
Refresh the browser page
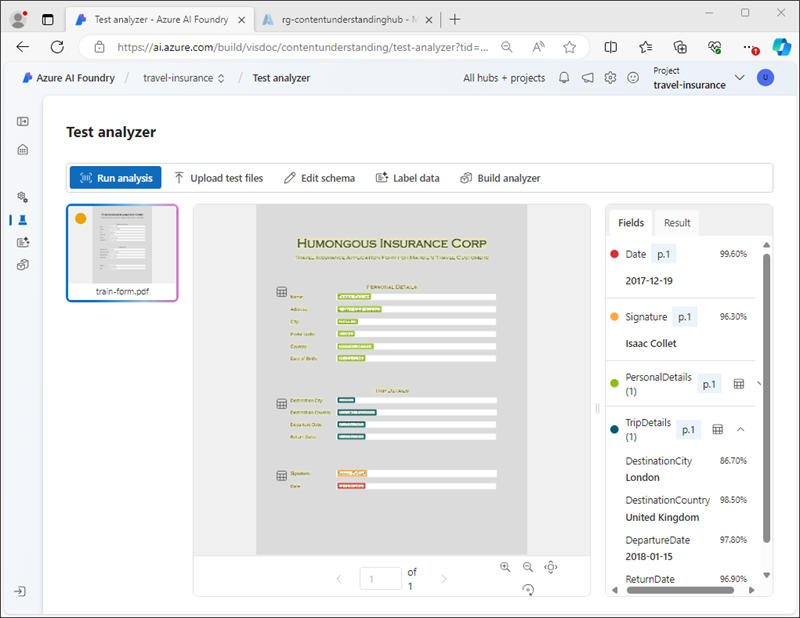57,47
